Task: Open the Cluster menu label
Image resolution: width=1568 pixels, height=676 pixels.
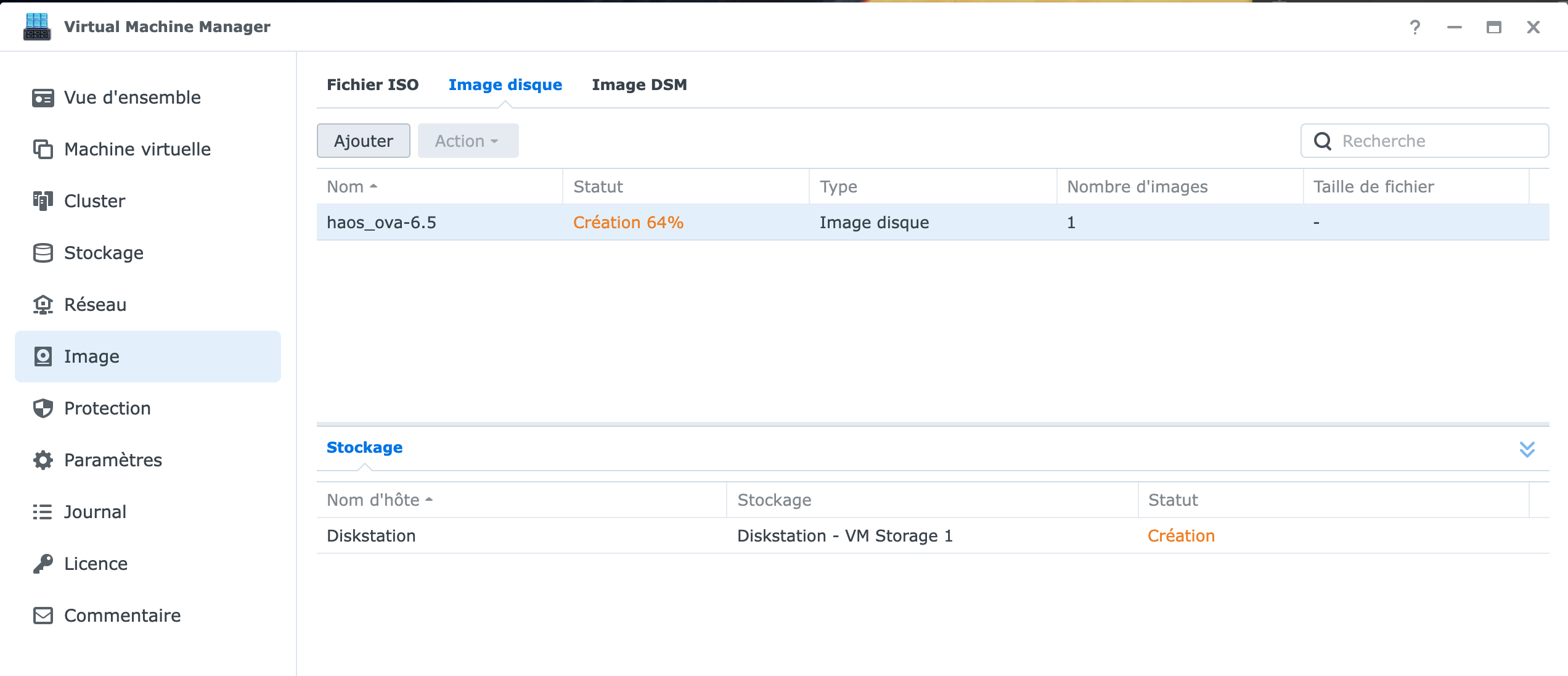Action: [x=95, y=201]
